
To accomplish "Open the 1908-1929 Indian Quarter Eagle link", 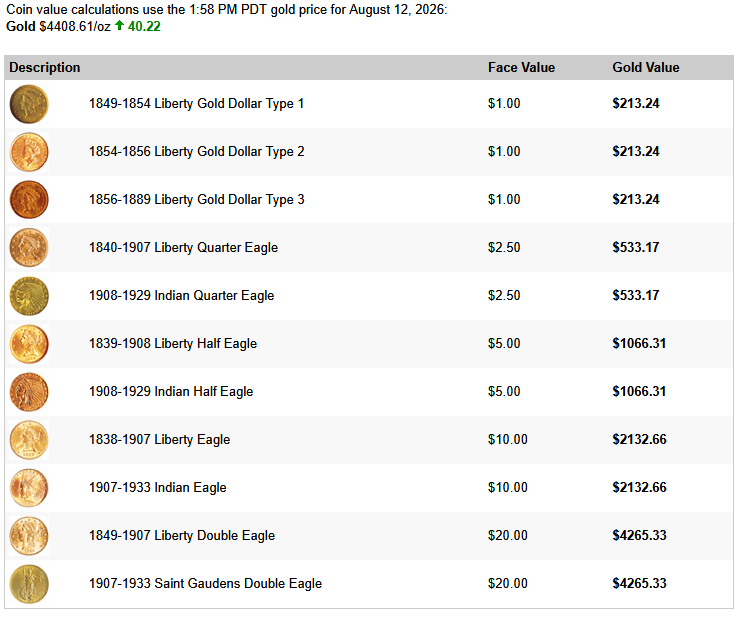I will [x=182, y=296].
